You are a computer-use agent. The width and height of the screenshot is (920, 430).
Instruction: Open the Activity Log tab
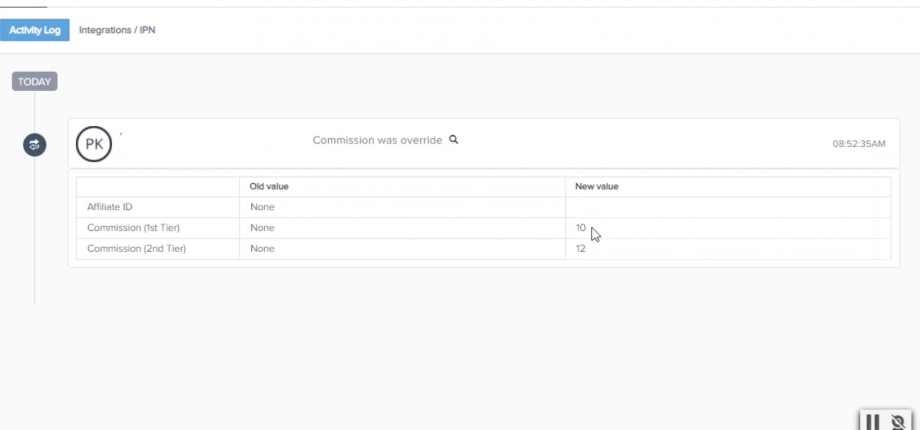(35, 30)
